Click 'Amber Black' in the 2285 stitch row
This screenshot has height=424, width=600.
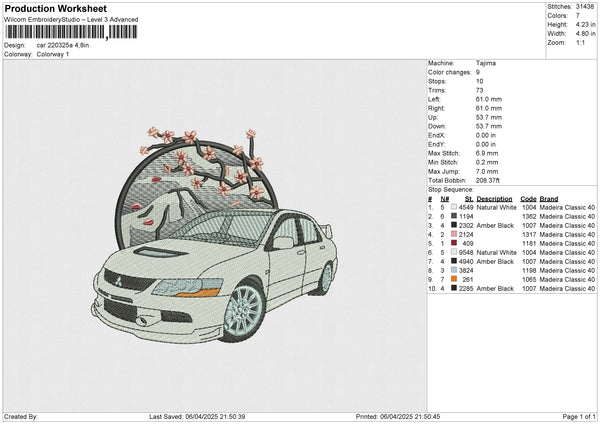(x=495, y=289)
